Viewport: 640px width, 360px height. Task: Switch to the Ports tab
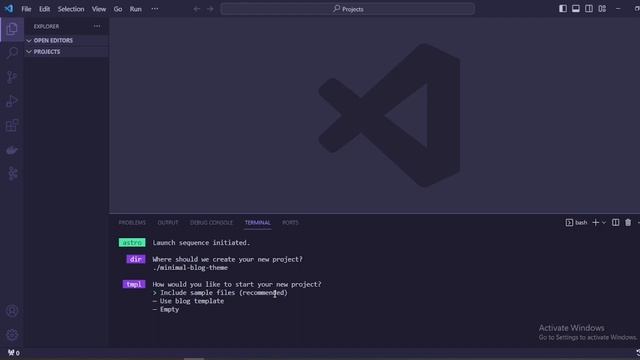click(291, 222)
